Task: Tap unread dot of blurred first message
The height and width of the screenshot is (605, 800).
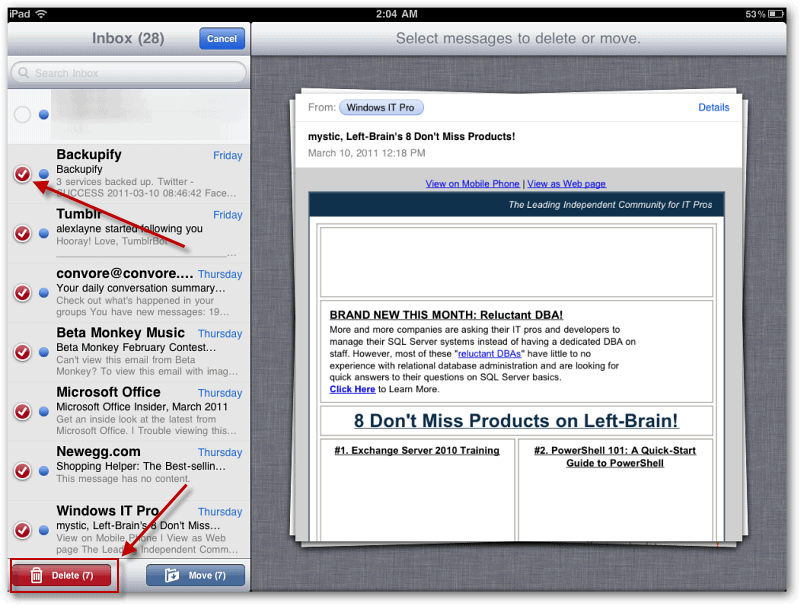Action: 44,114
